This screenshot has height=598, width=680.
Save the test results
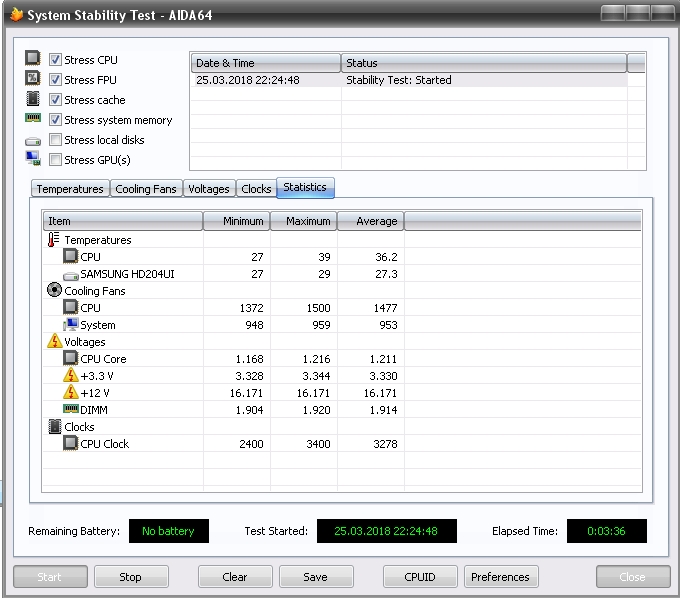[x=316, y=576]
